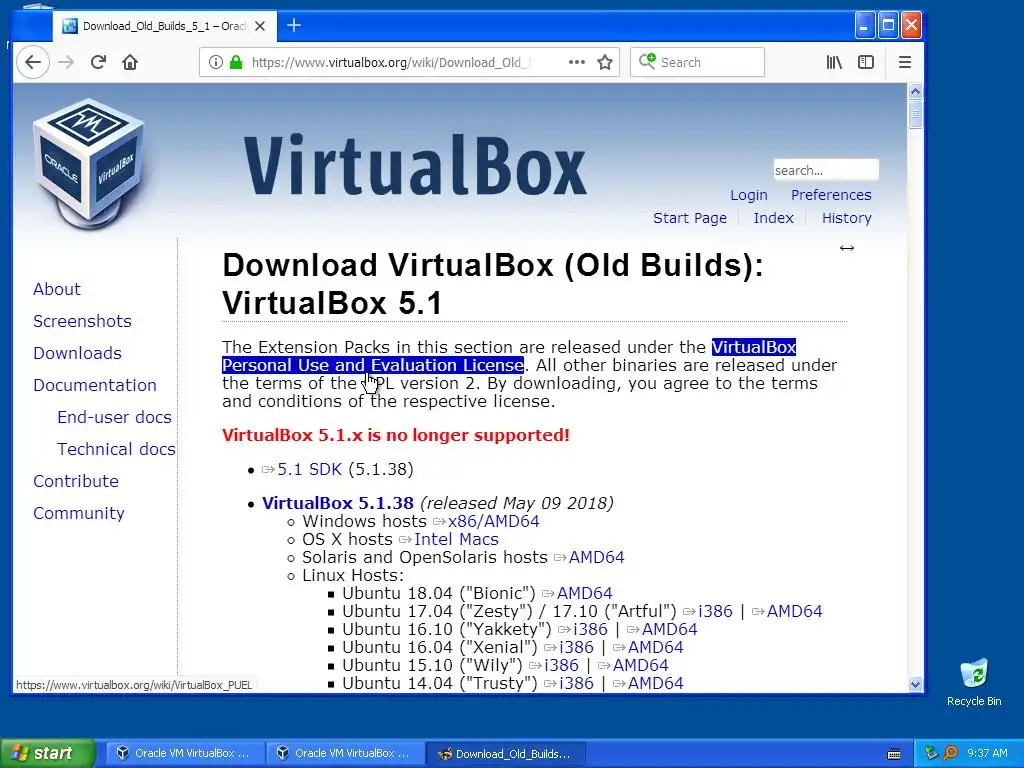Screen dimensions: 1024x768
Task: Click the VirtualBox cube logo
Action: click(88, 163)
